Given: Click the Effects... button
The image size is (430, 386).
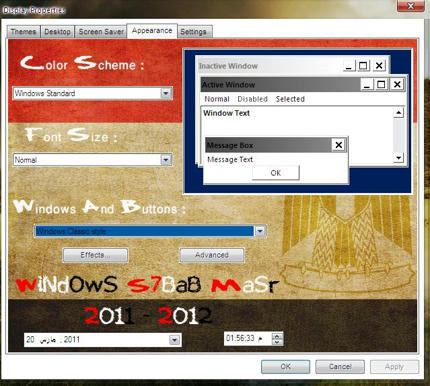Looking at the screenshot, I should [x=95, y=255].
